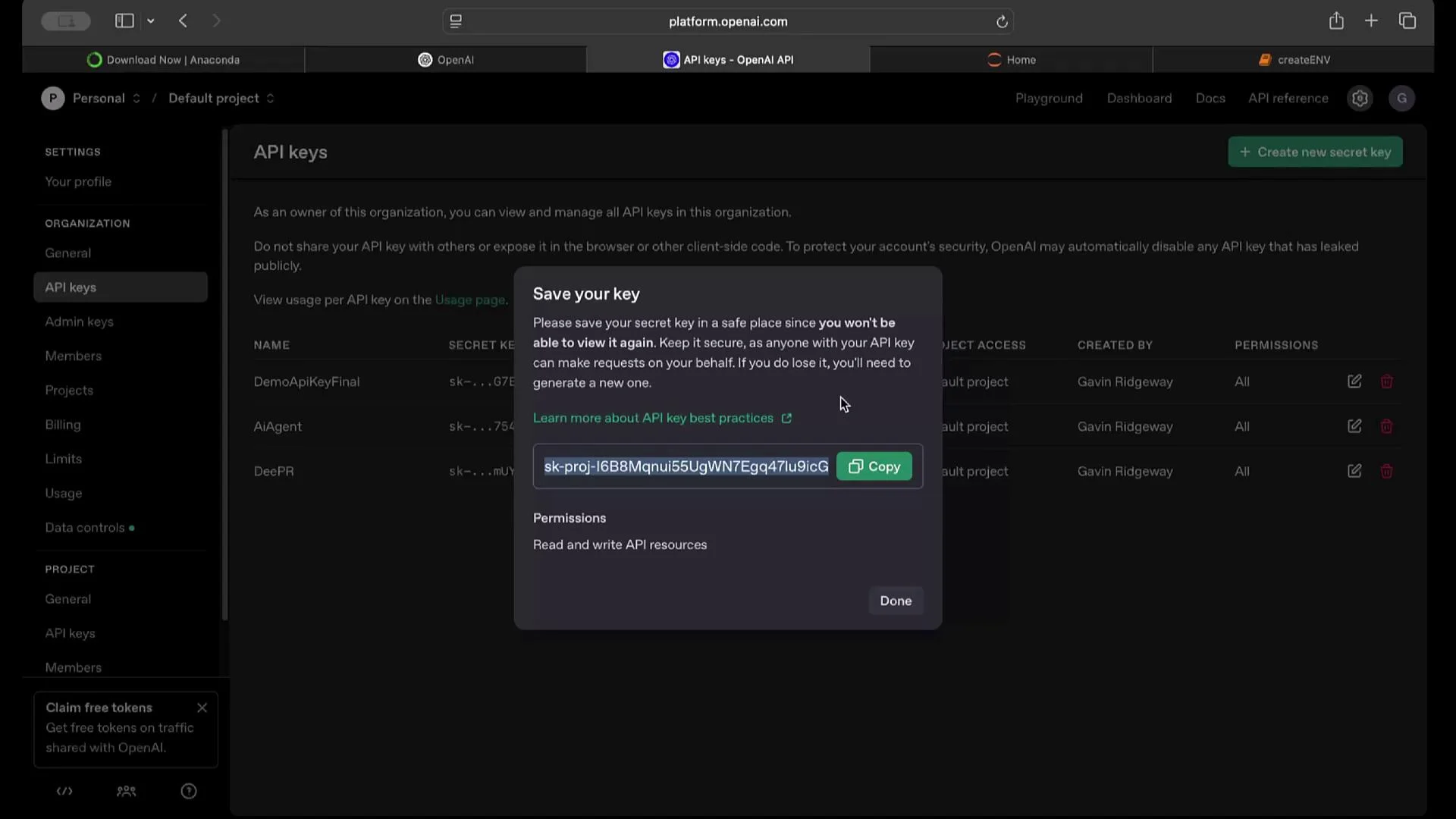
Task: Click DemoApiKeyFinal key name
Action: (306, 381)
